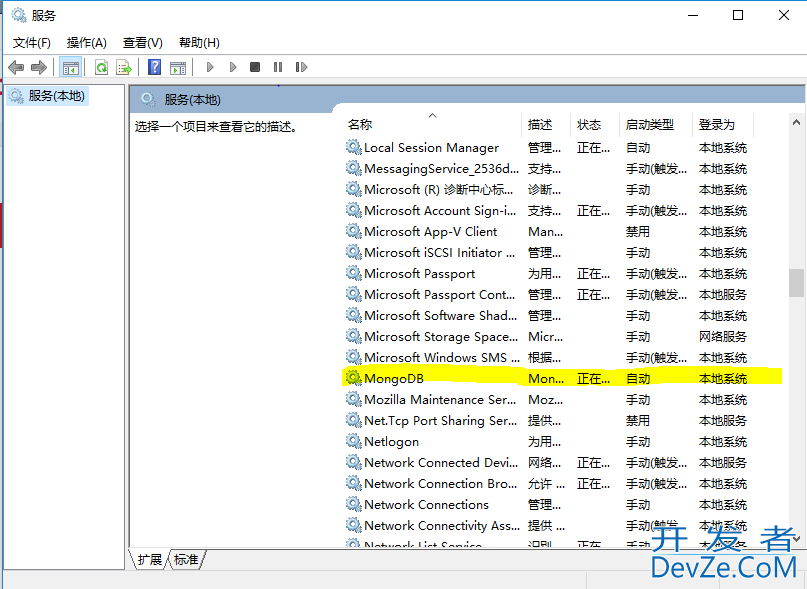Click the Forward arrow in the toolbar
Viewport: 807px width, 589px height.
tap(39, 67)
